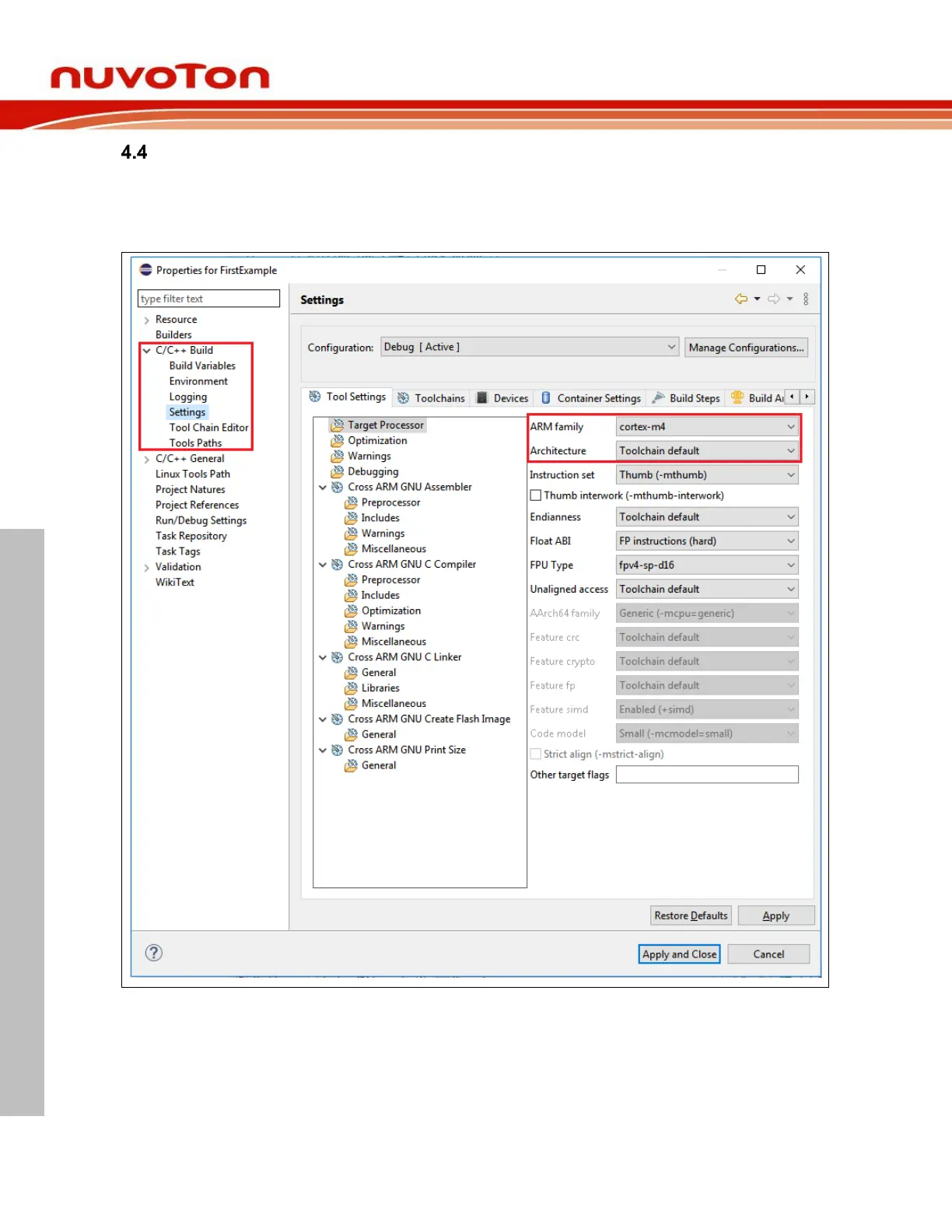952x1232 pixels.
Task: Collapse Cross ARM GNU C Linker node
Action: pyautogui.click(x=323, y=658)
